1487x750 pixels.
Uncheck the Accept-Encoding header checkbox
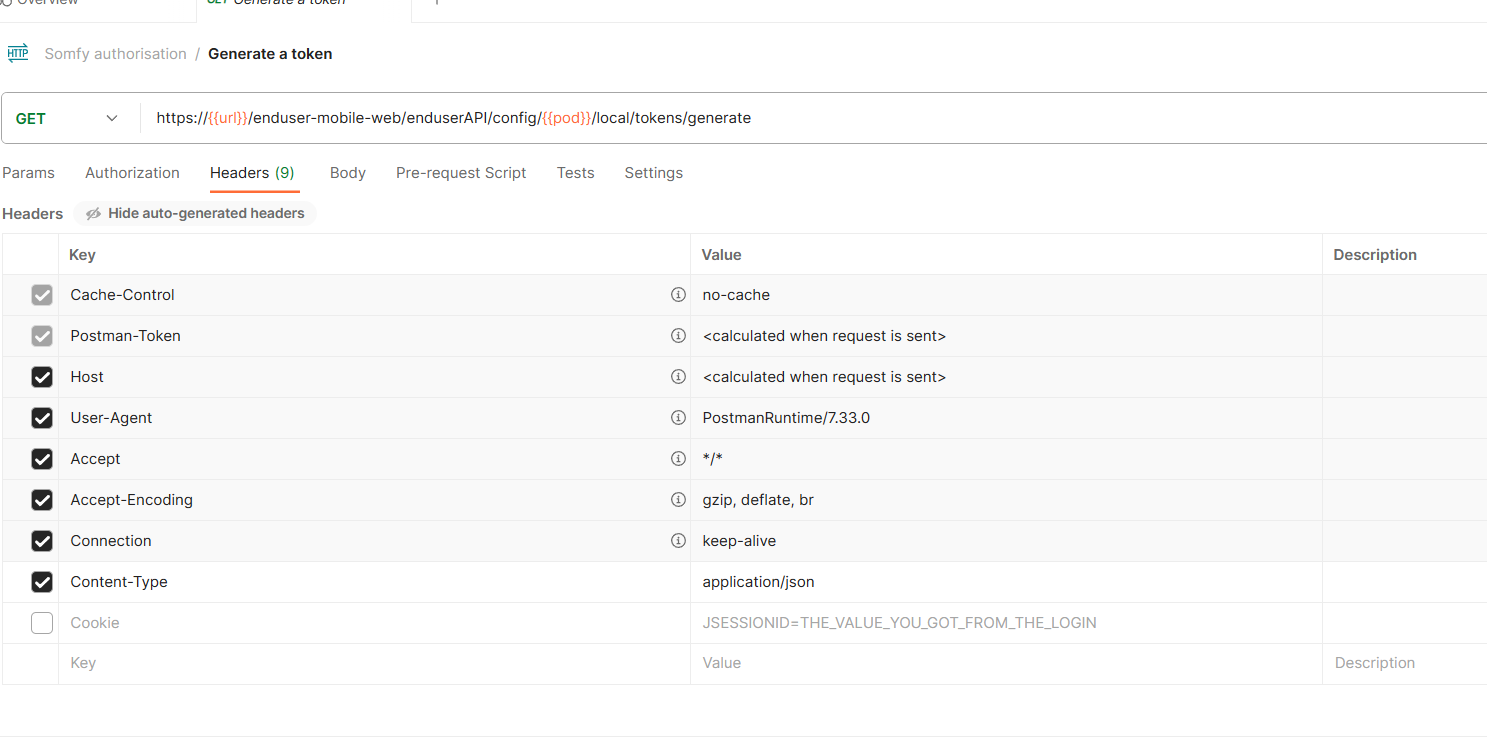[x=41, y=499]
